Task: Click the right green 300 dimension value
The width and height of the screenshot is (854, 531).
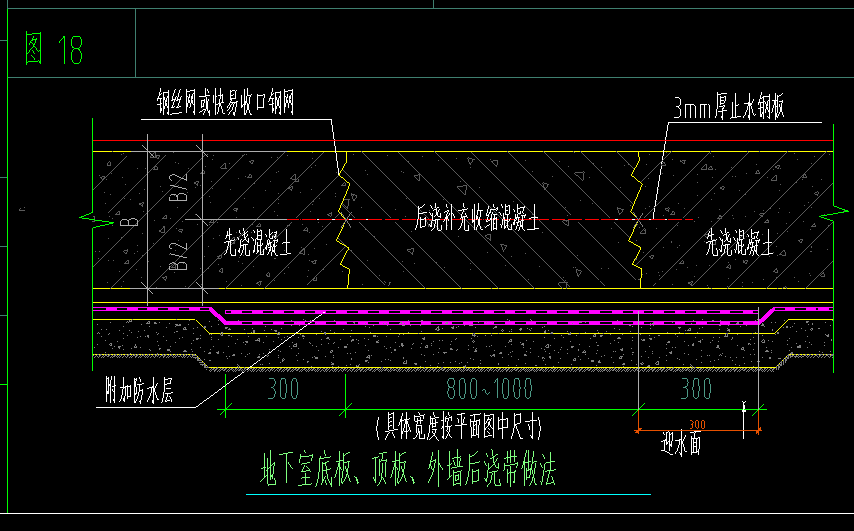Action: click(x=696, y=389)
